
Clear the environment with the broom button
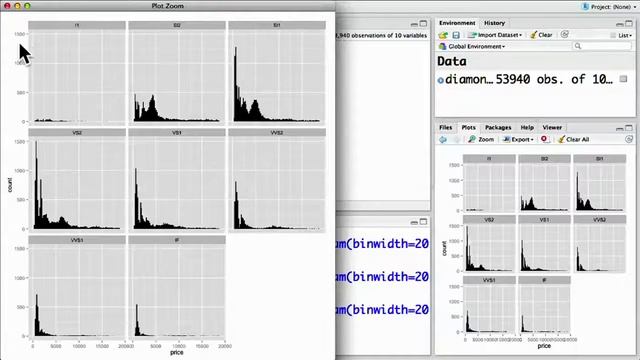(x=541, y=35)
